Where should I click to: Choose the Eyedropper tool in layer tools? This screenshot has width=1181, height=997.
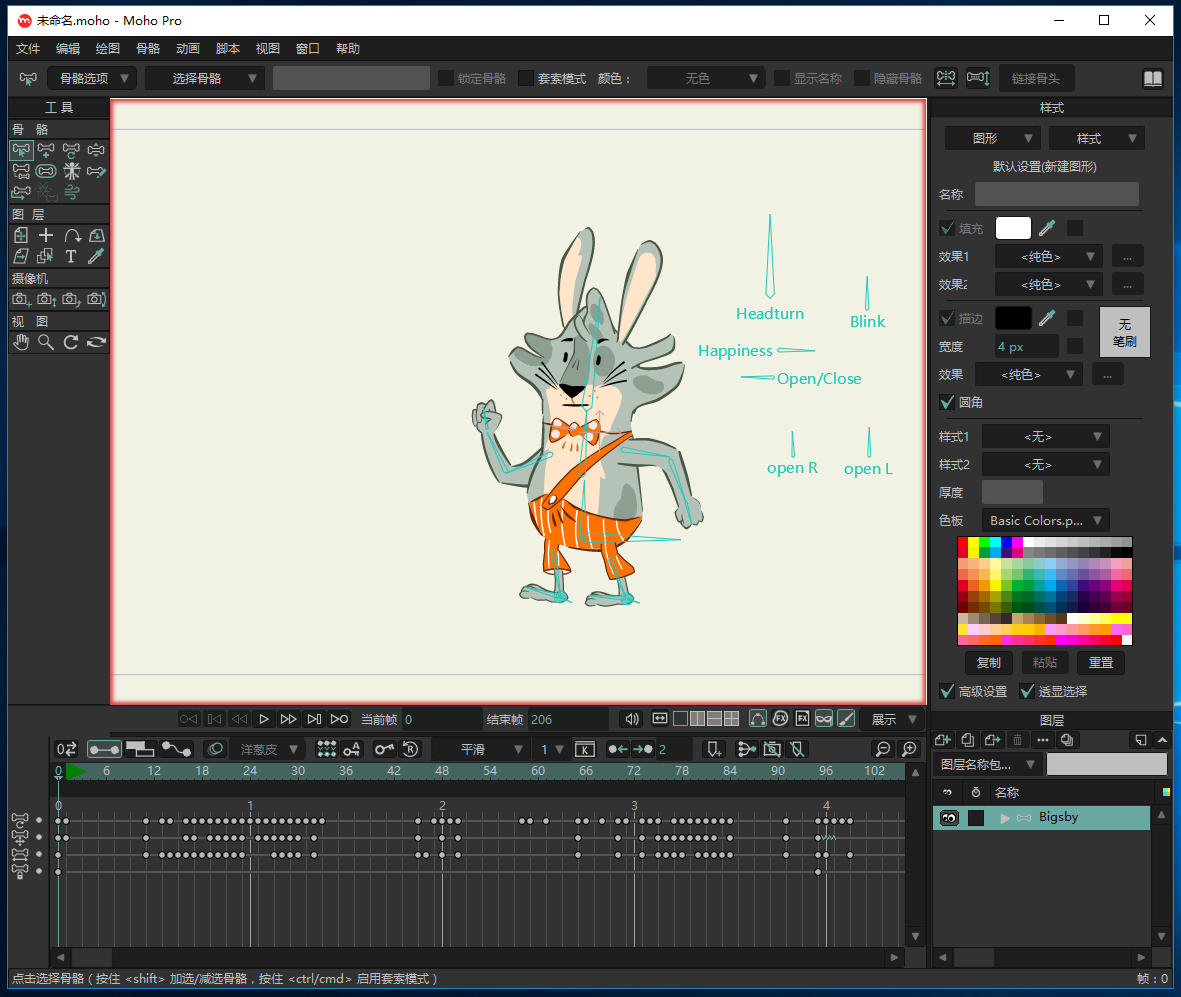tap(96, 257)
